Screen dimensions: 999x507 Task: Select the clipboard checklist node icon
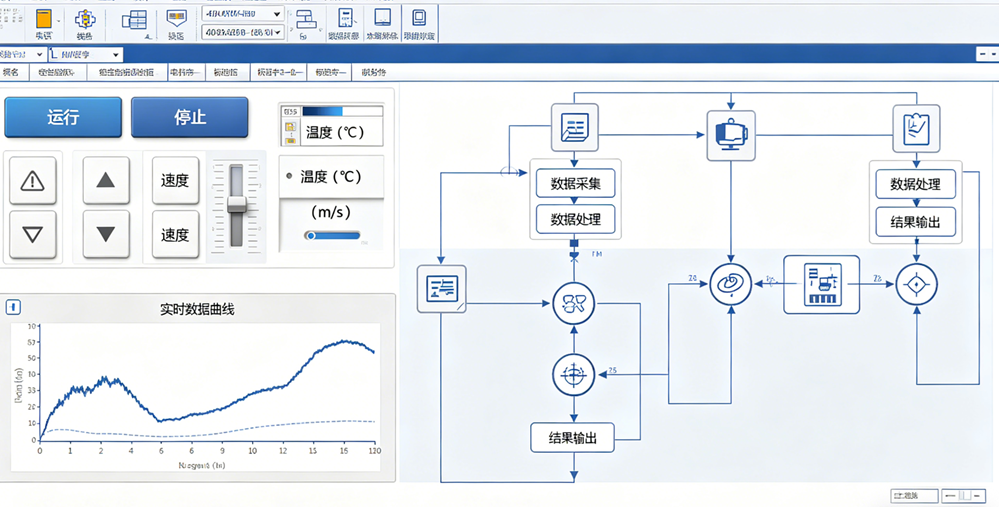(915, 129)
